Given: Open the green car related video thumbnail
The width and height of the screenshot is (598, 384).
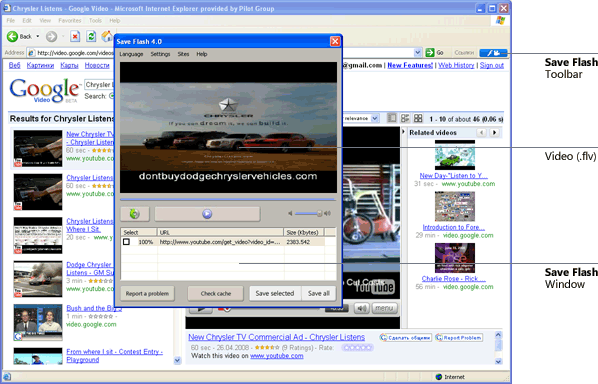Looking at the screenshot, I should (455, 155).
